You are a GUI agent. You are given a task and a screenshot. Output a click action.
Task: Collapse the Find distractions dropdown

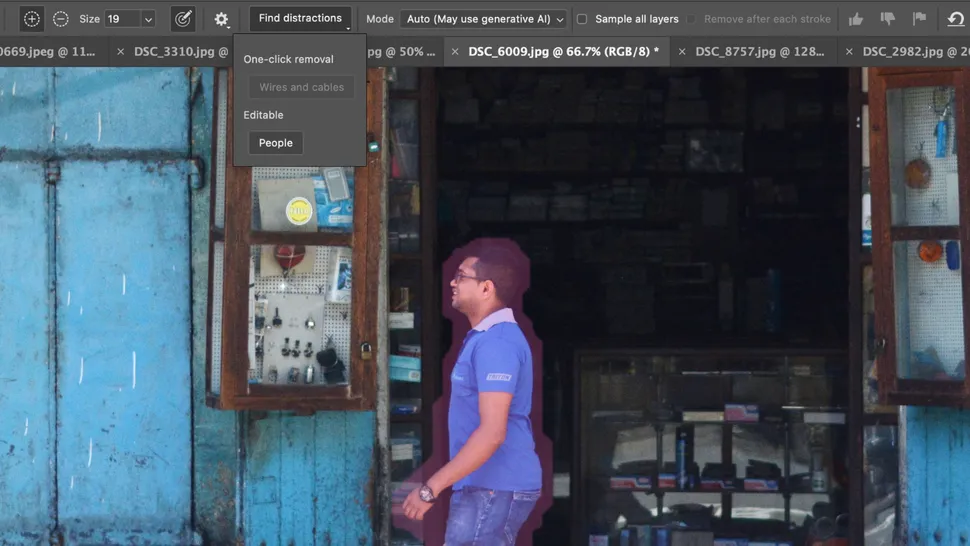click(x=300, y=19)
